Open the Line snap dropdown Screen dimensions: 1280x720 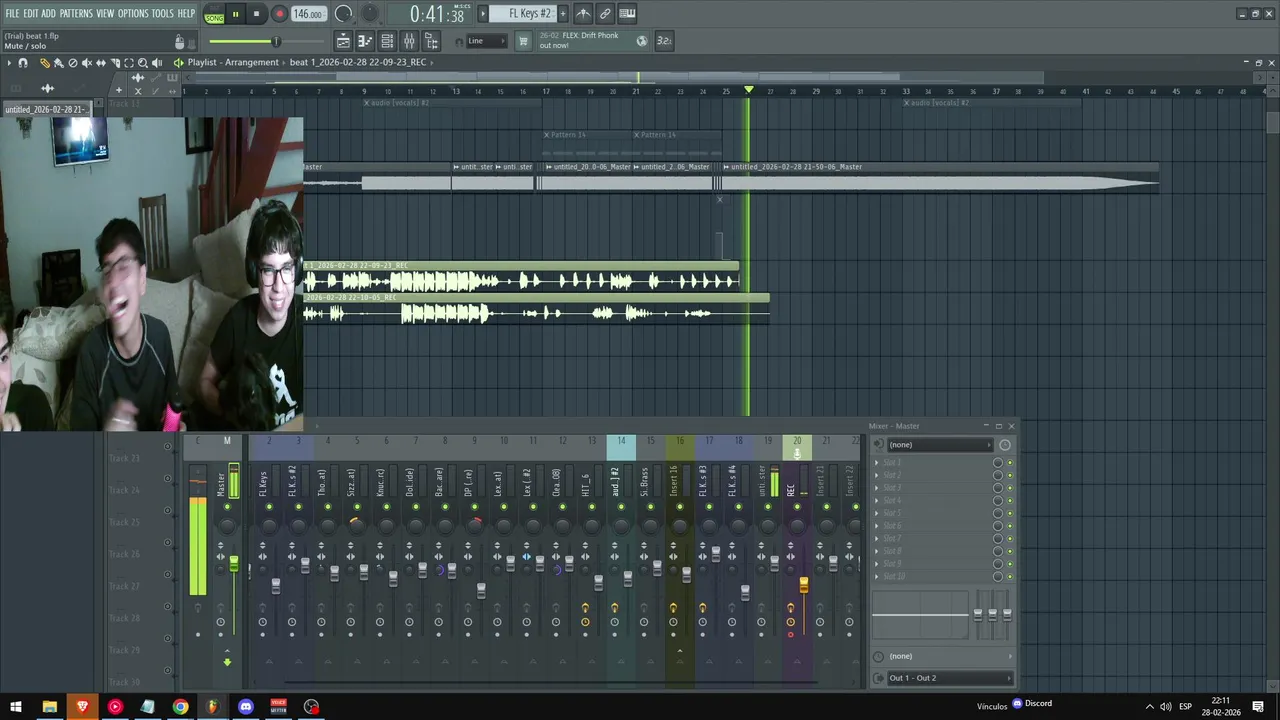pos(487,41)
